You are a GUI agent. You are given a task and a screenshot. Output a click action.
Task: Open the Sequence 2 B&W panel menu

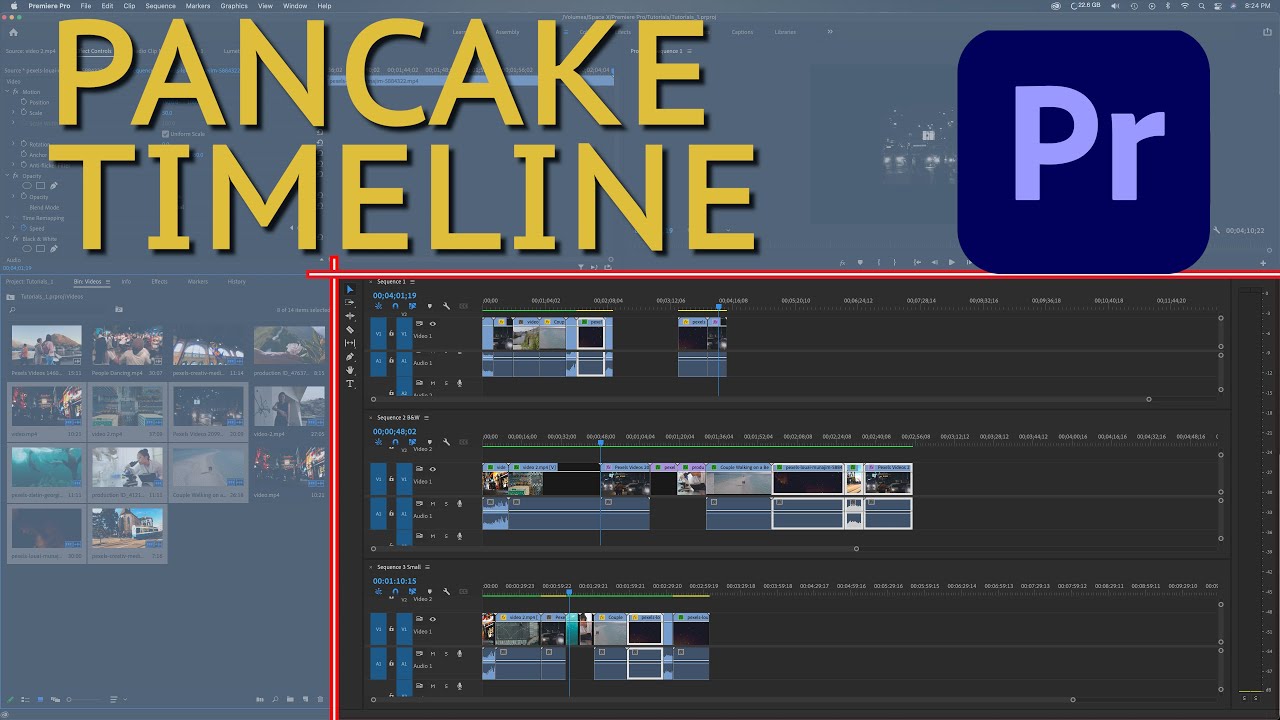pos(427,417)
